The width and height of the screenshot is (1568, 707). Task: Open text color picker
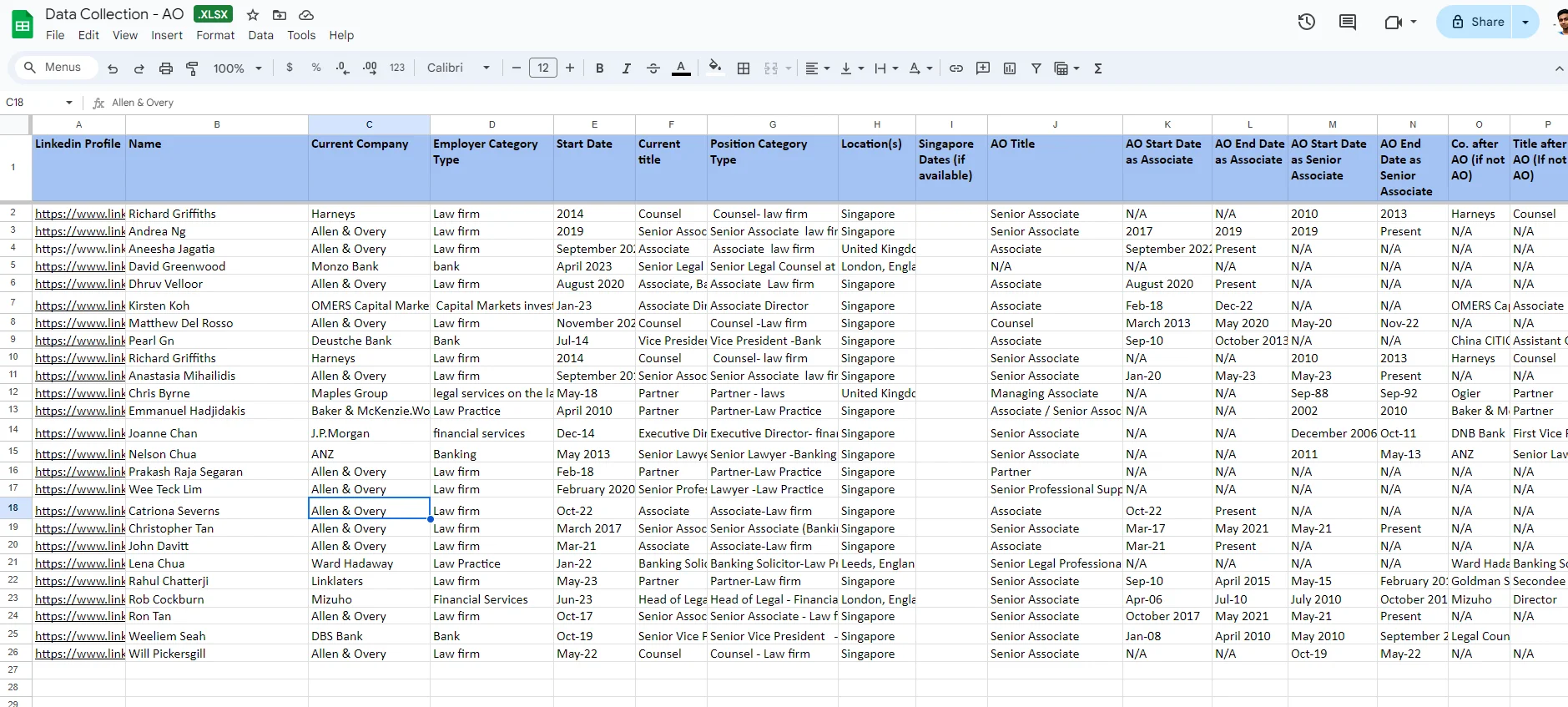click(x=681, y=68)
